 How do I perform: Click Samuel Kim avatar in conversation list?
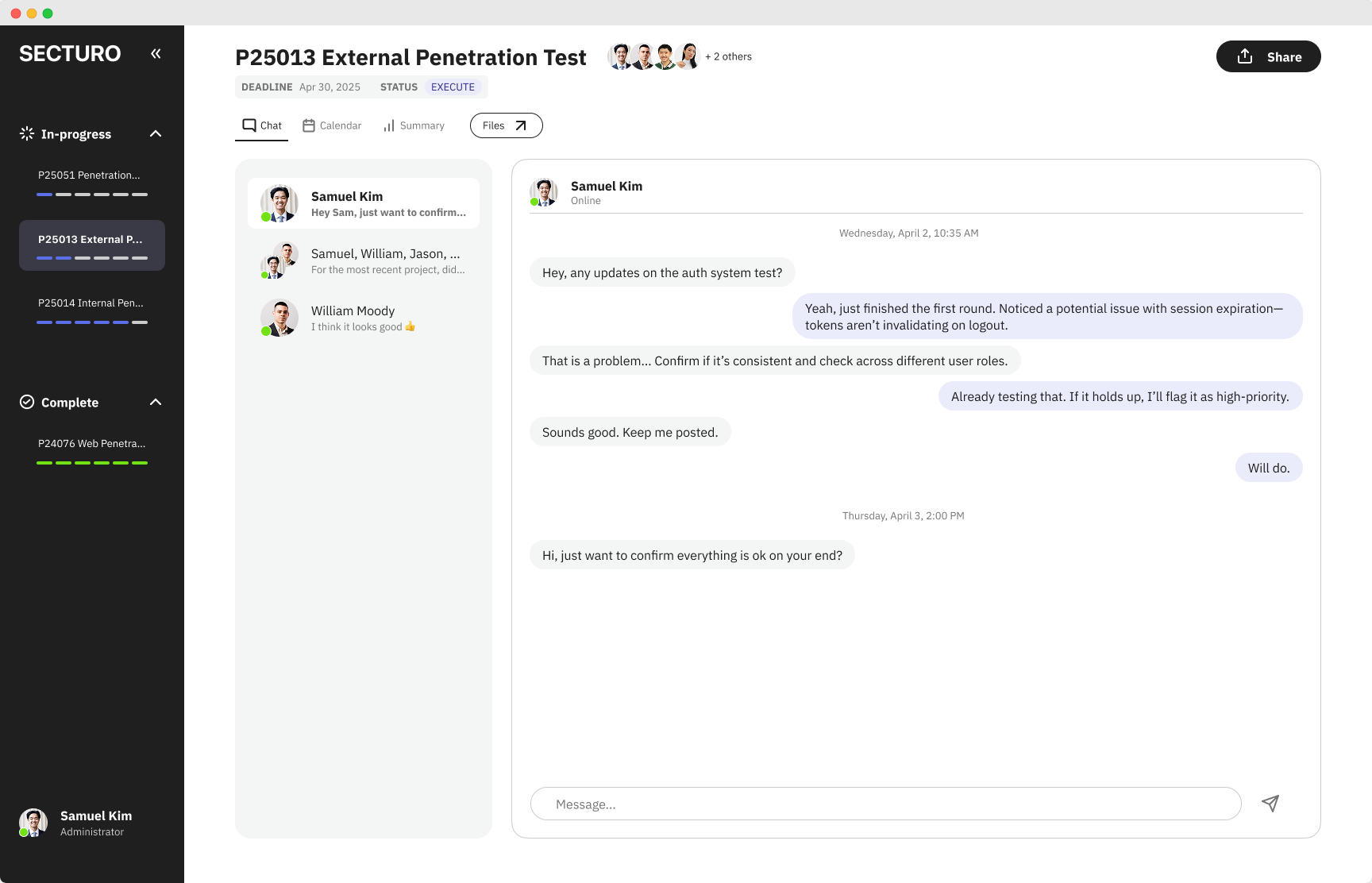point(279,203)
